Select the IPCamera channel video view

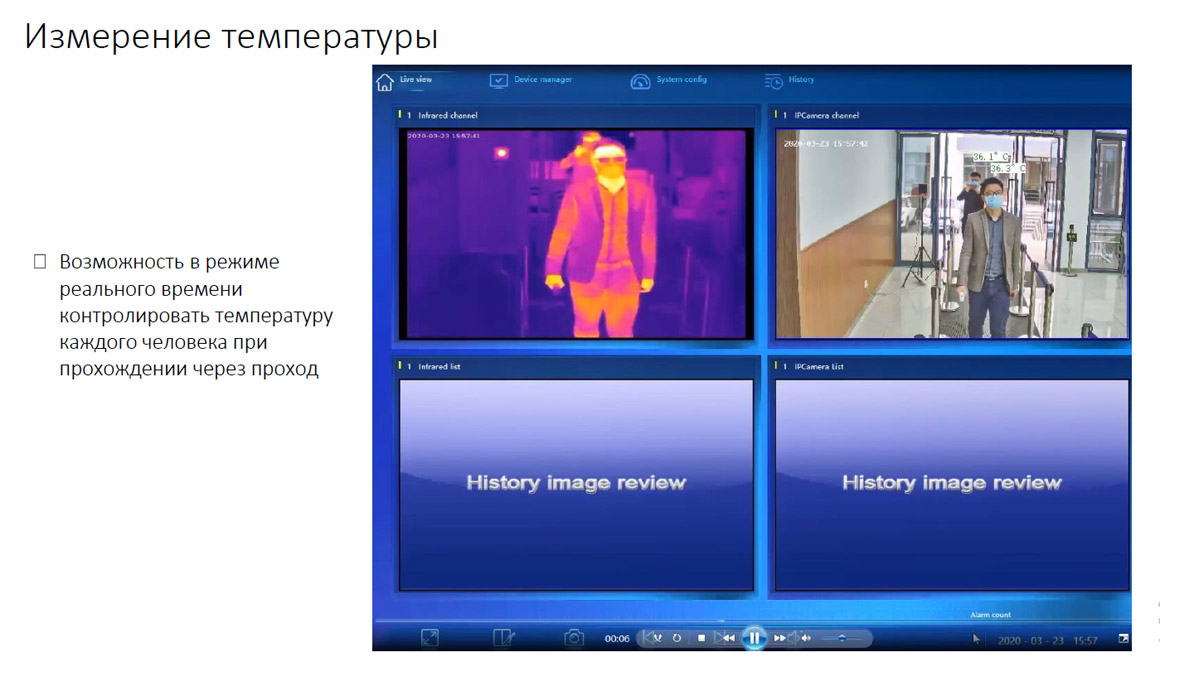click(951, 233)
